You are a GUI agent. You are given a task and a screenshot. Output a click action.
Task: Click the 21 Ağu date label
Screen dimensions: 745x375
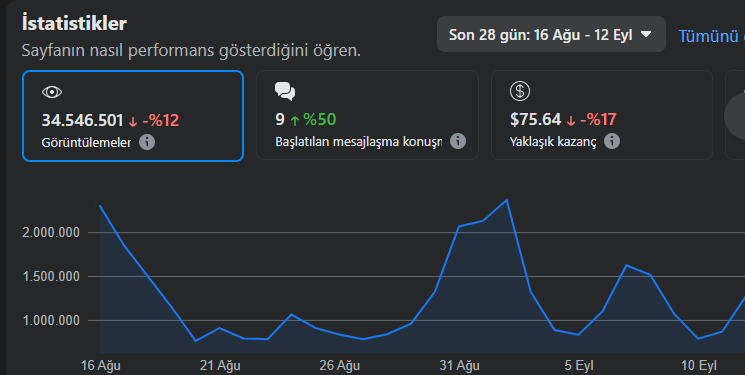point(220,365)
